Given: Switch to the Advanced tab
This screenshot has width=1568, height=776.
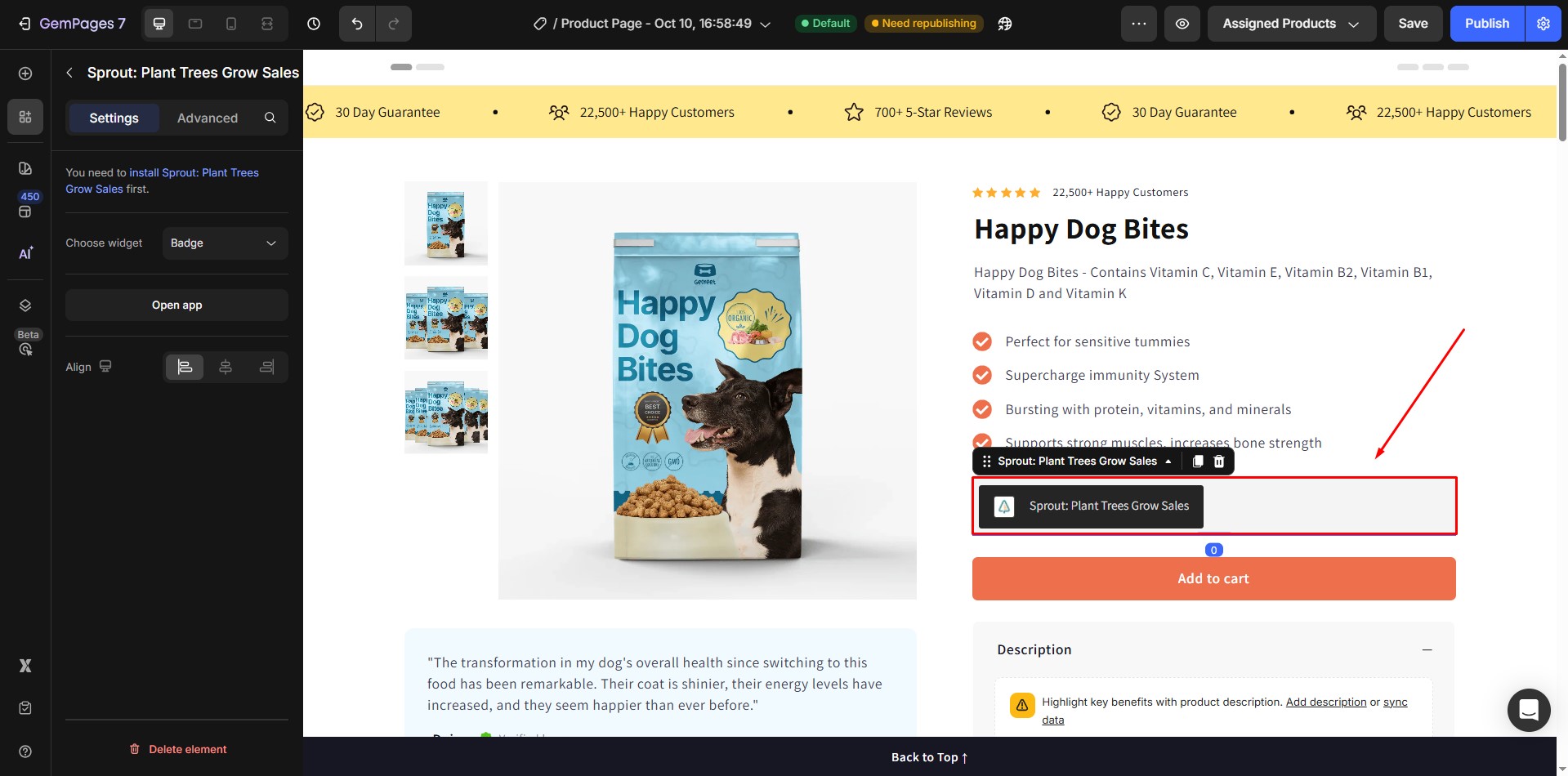Looking at the screenshot, I should [x=208, y=118].
